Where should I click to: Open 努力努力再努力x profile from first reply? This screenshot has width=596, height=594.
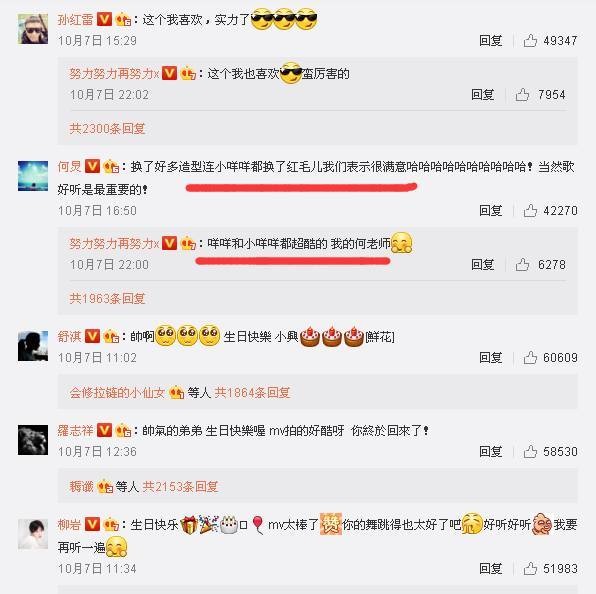pyautogui.click(x=114, y=73)
